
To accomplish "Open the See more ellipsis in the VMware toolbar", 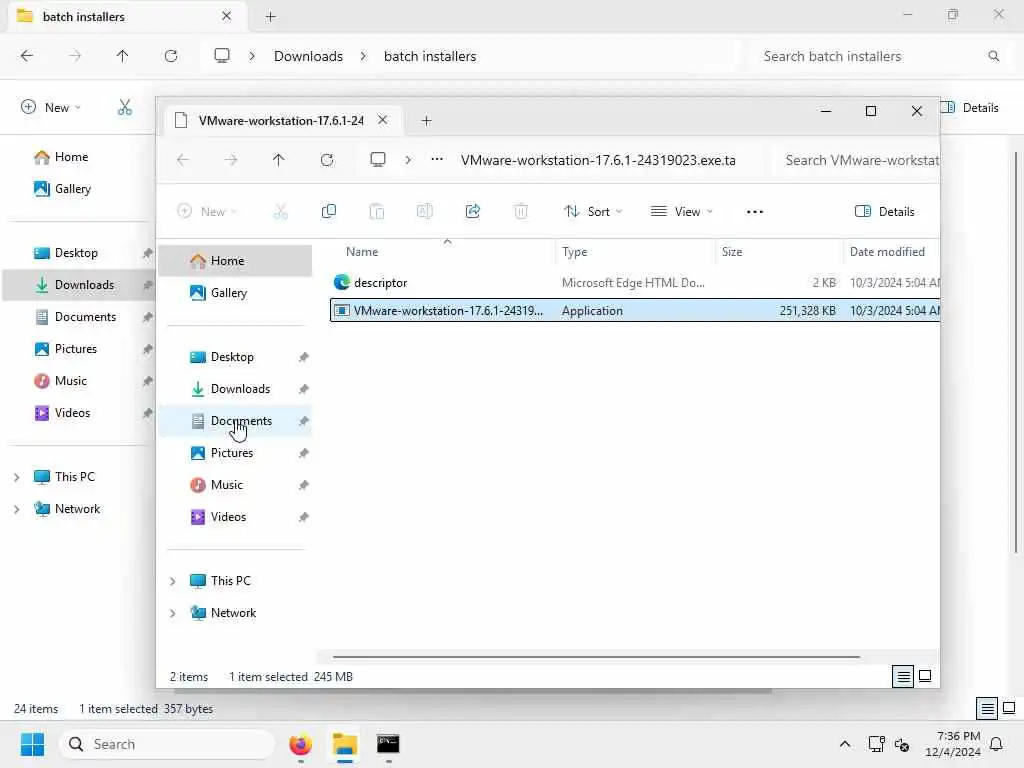I will [755, 212].
